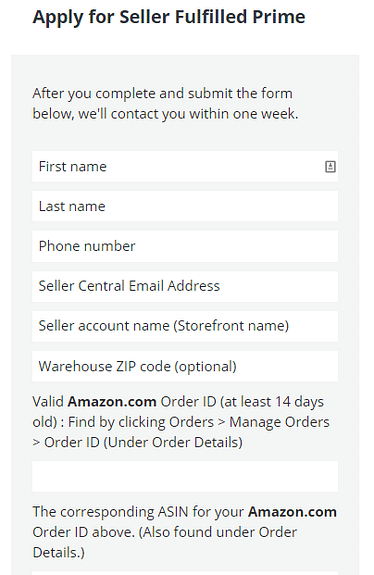Click the 'Valid' word starting Order ID label

[x=48, y=402]
